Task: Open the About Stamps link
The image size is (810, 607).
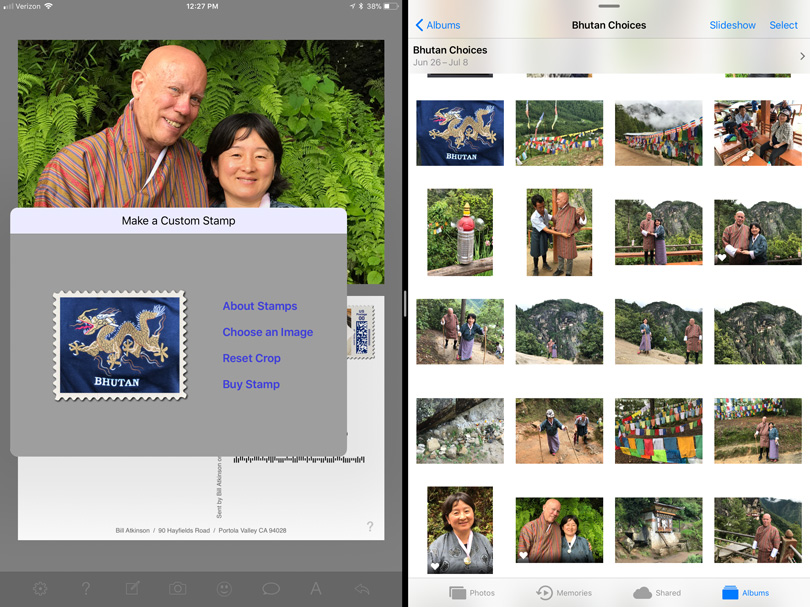Action: (260, 306)
